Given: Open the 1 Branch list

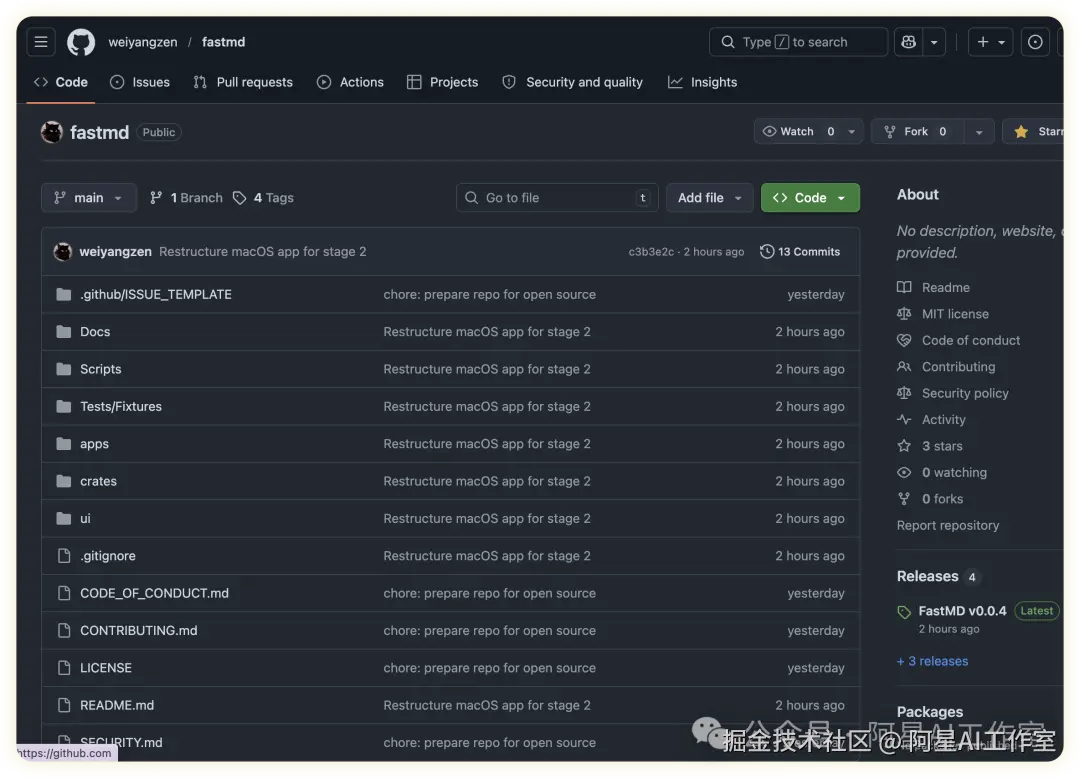Looking at the screenshot, I should tap(187, 198).
